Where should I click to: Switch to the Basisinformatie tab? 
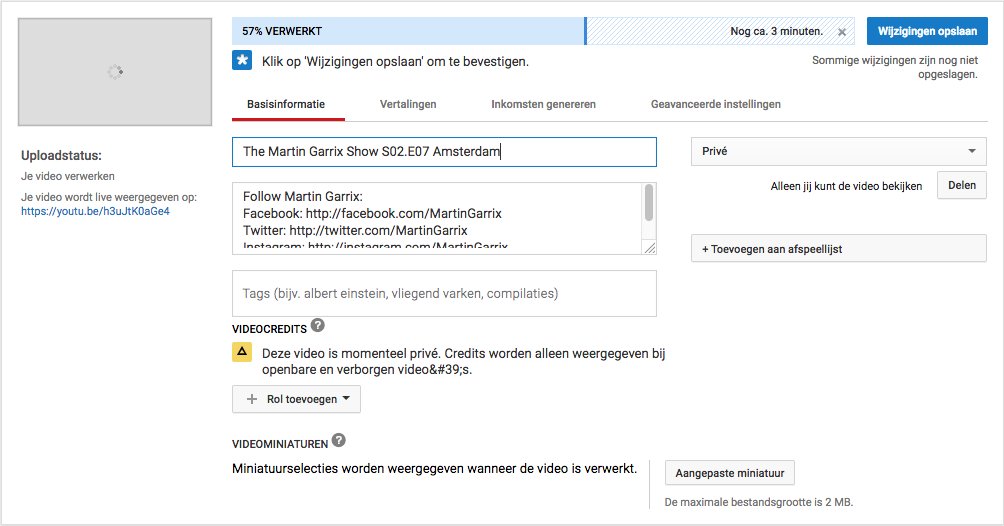coord(286,104)
